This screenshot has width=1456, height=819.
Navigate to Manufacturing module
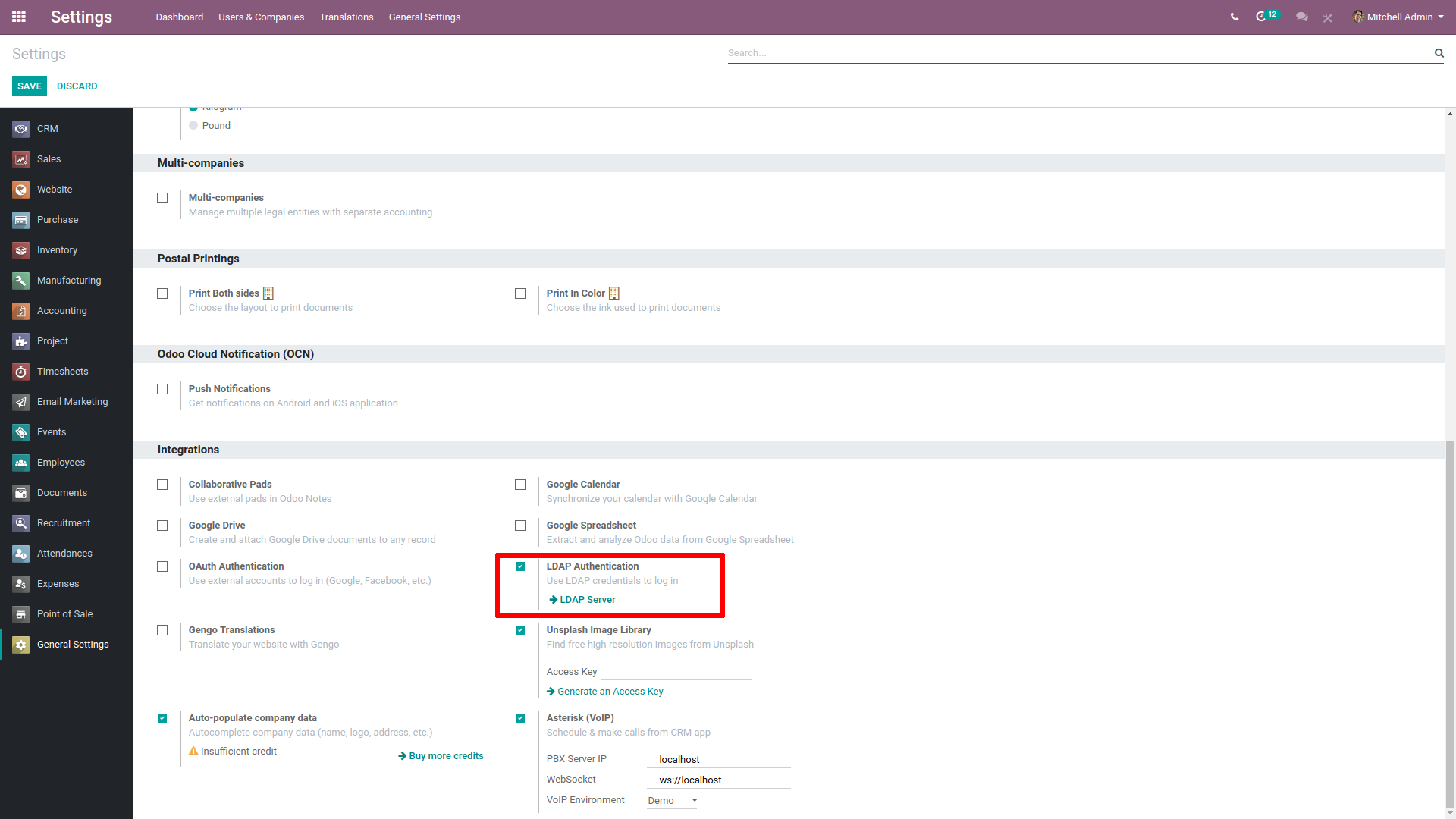tap(68, 279)
